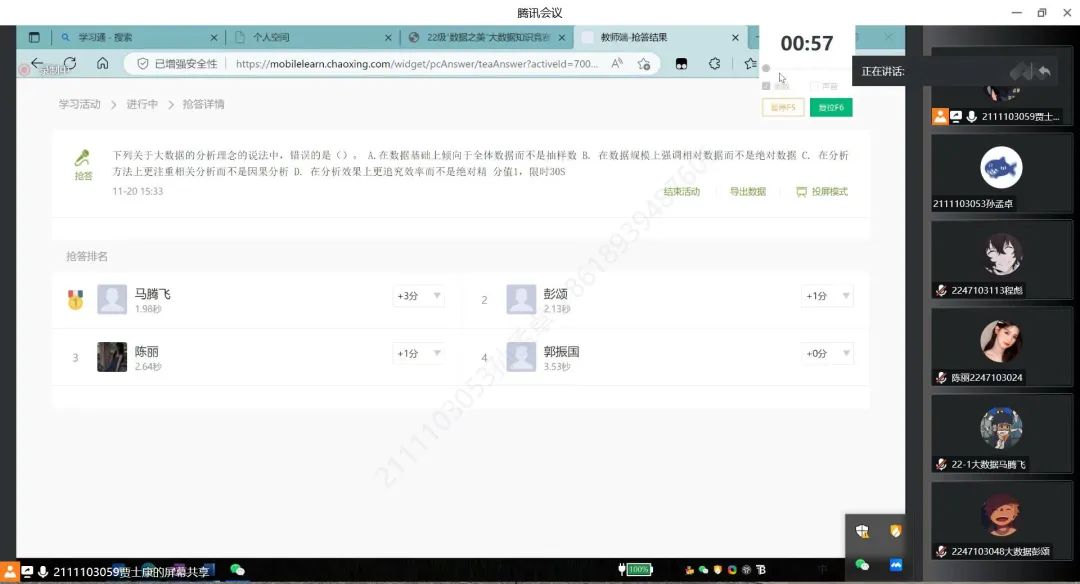This screenshot has height=584, width=1080.
Task: Click the Tencent Meeting blue tray icon
Action: coord(896,565)
